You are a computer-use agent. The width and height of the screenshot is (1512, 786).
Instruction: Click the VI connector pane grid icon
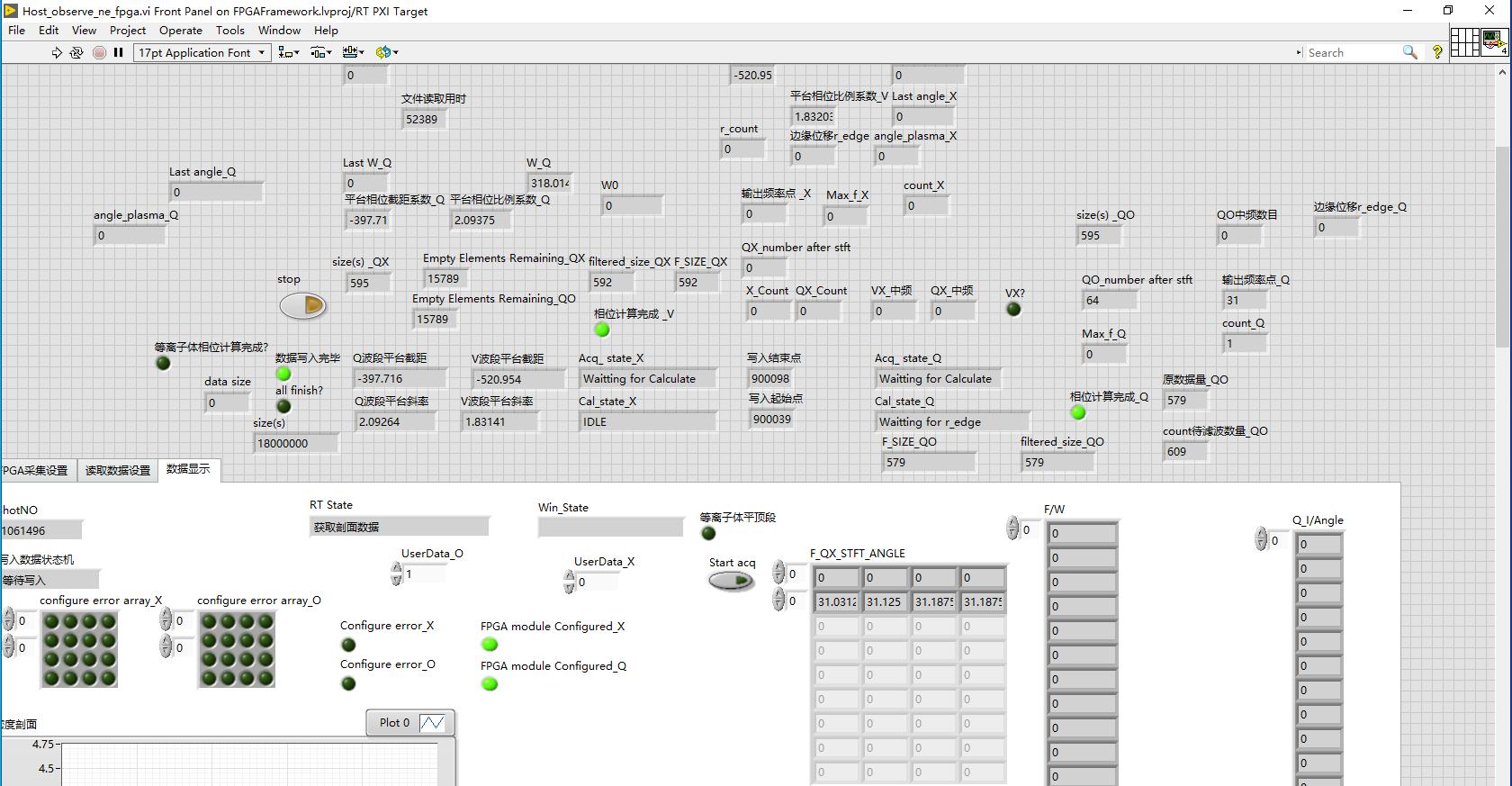coord(1464,42)
